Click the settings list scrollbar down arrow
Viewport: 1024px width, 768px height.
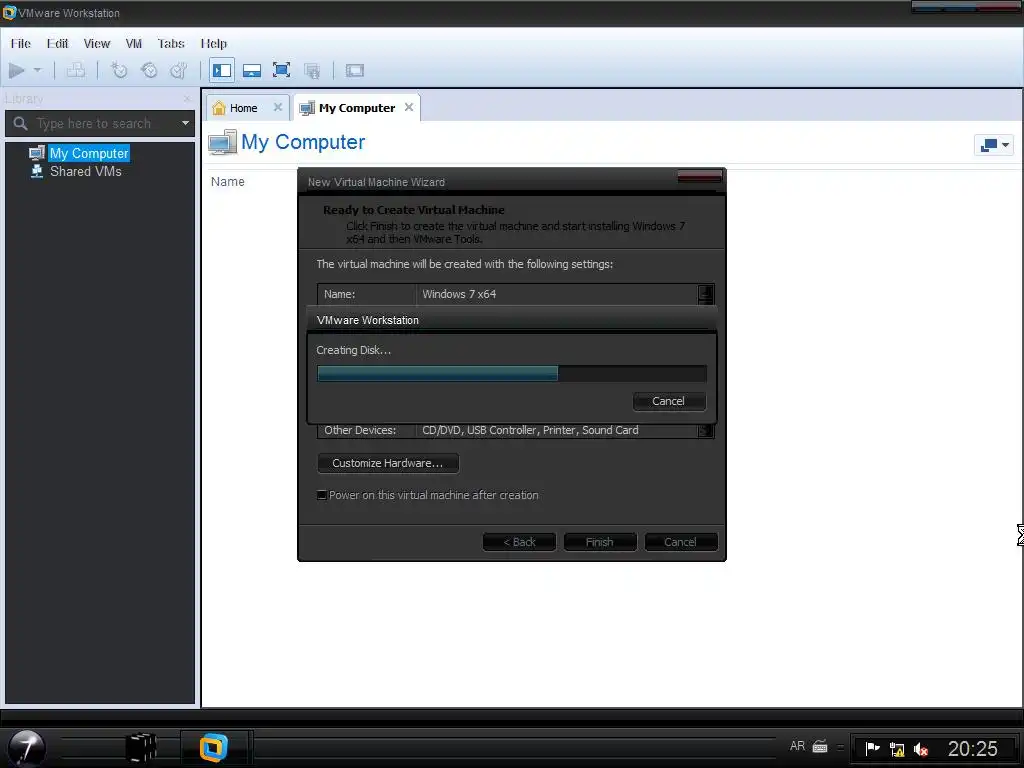(705, 430)
